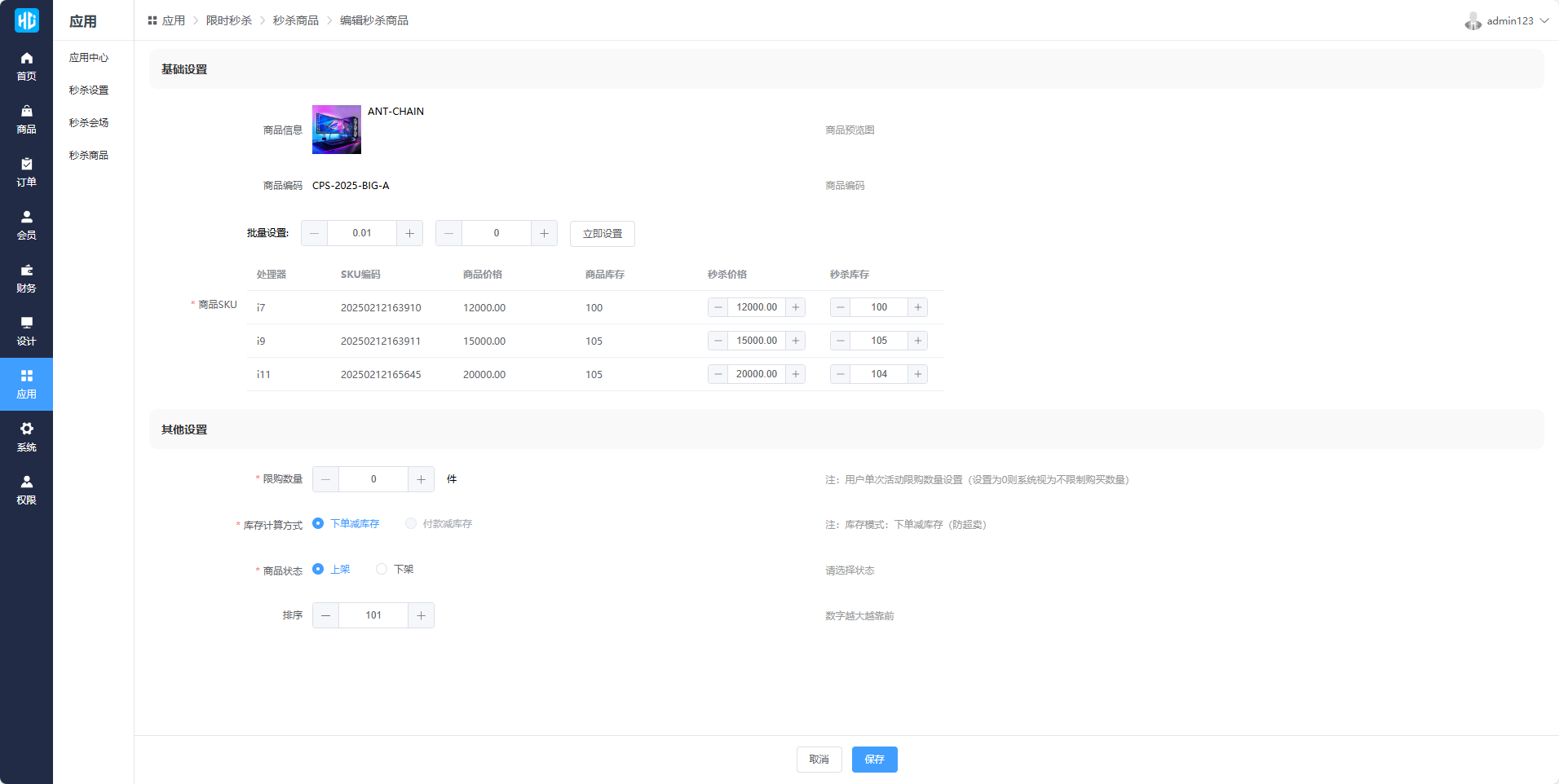Viewport: 1559px width, 784px height.
Task: Open the 首页 home icon in sidebar
Action: pyautogui.click(x=26, y=59)
